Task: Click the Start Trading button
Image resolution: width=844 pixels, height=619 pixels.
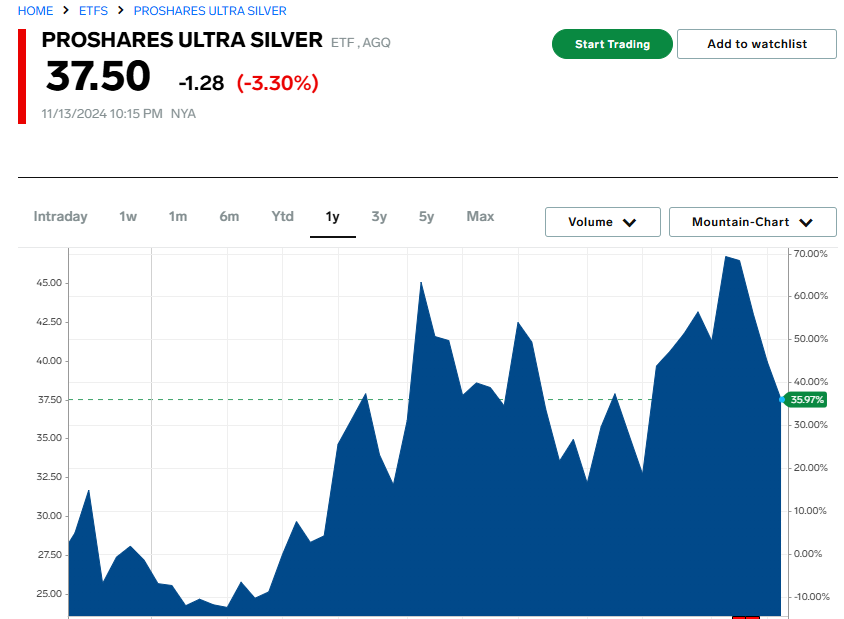Action: 612,44
